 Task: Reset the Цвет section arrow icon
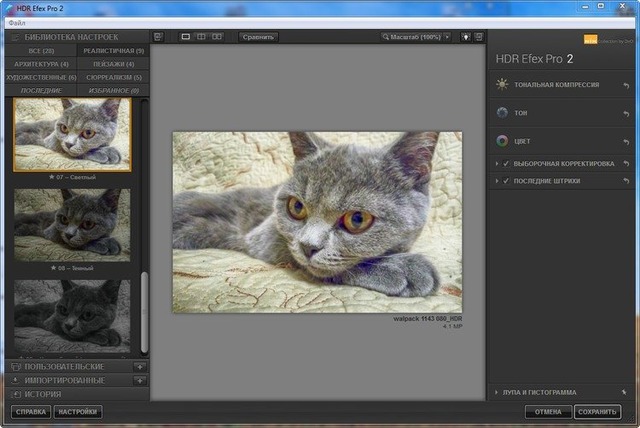(626, 141)
